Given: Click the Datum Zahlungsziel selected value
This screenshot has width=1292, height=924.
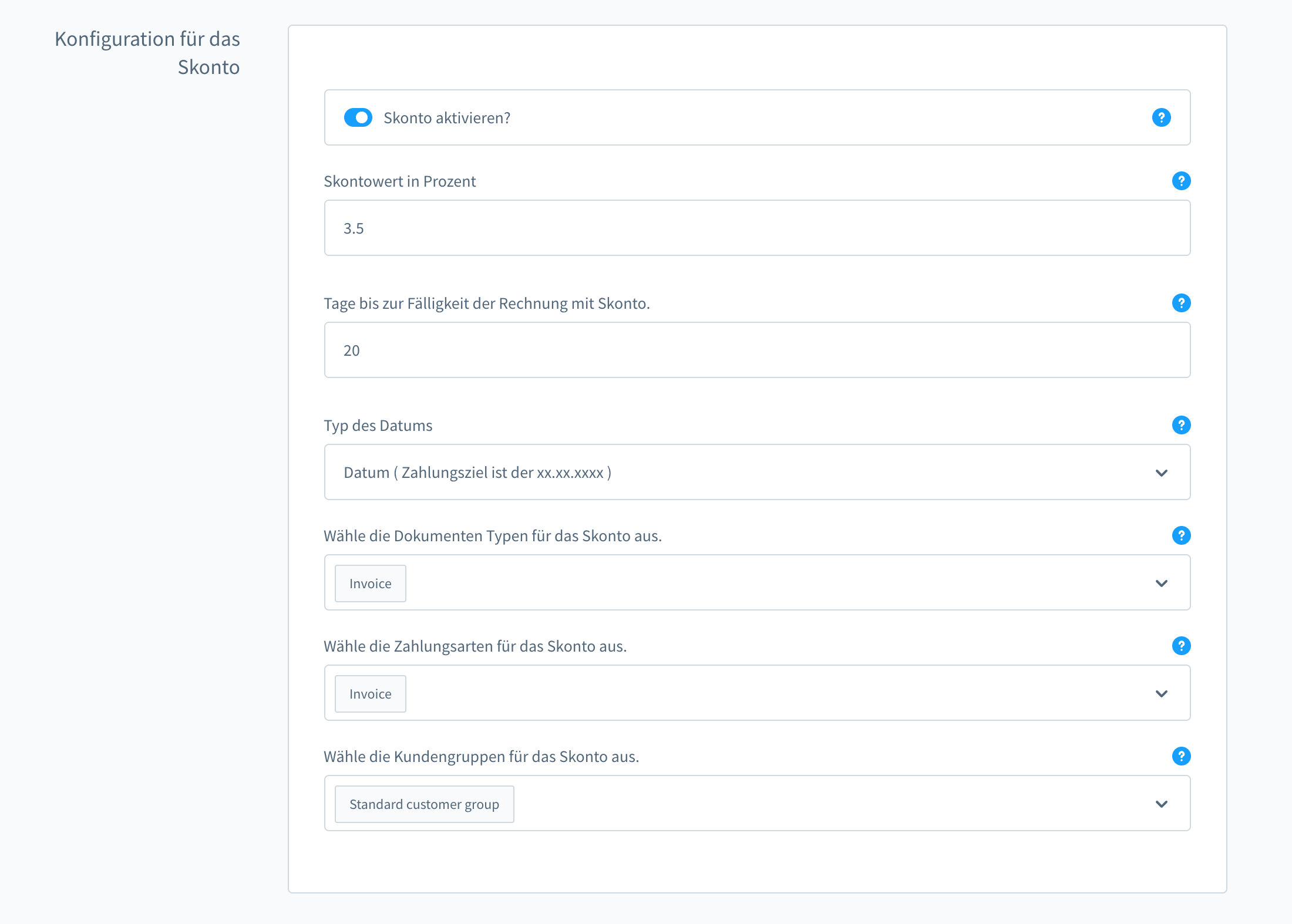Looking at the screenshot, I should [x=477, y=473].
